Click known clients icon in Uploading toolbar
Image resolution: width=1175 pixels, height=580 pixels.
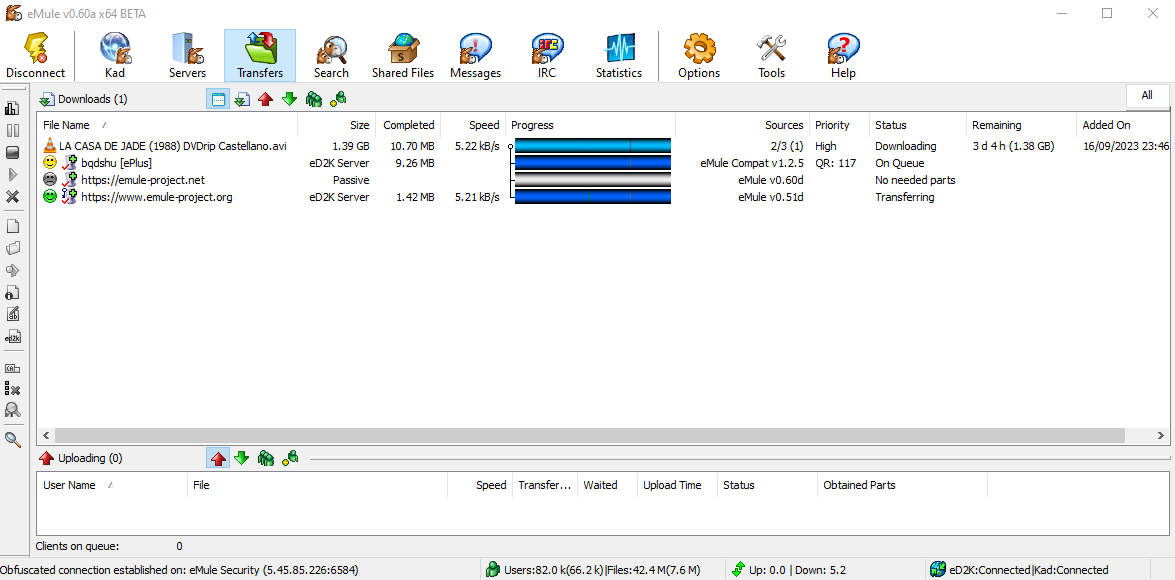(x=290, y=458)
